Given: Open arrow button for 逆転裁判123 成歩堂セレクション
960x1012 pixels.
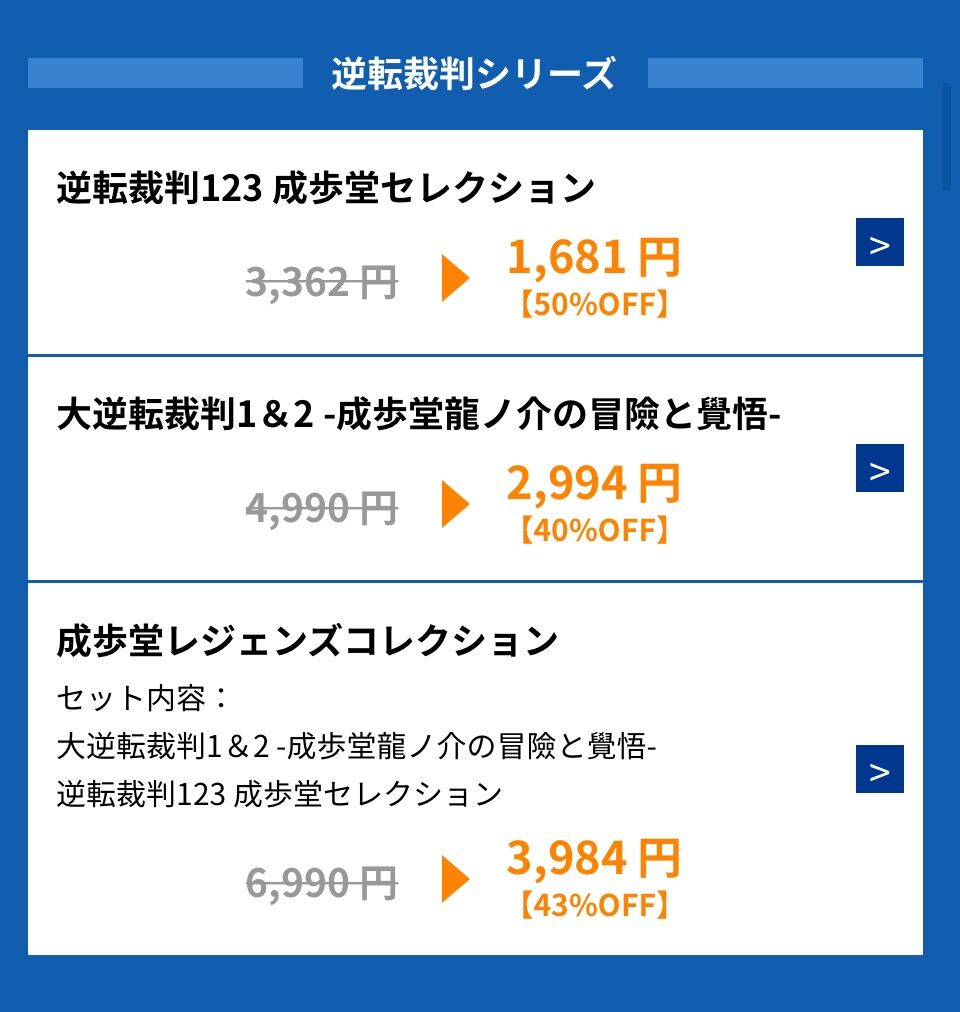Looking at the screenshot, I should 879,242.
